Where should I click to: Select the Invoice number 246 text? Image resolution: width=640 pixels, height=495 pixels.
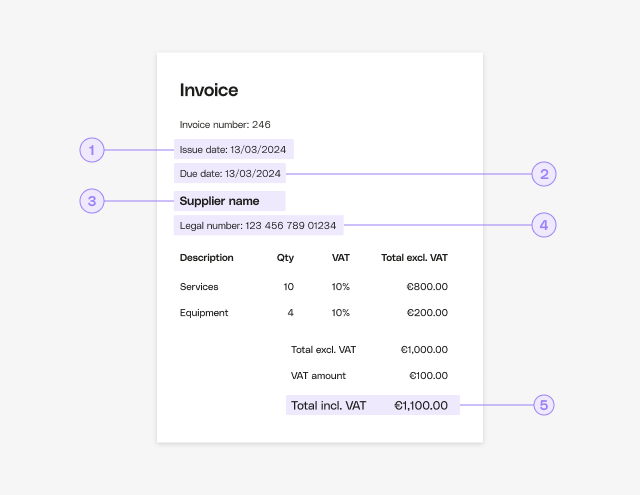[225, 125]
